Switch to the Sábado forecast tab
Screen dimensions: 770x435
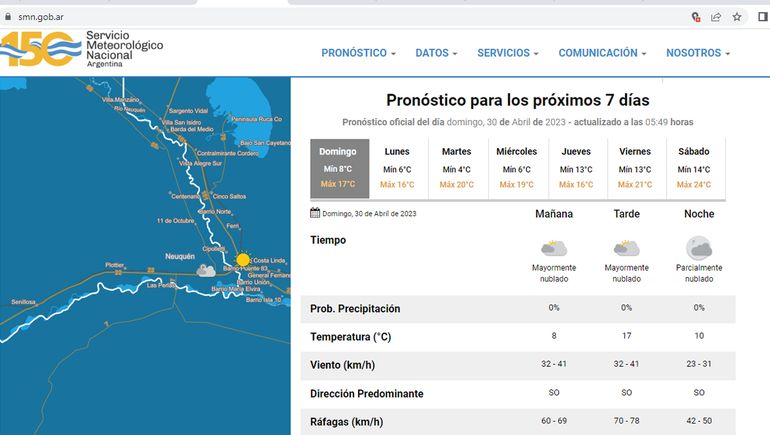(x=694, y=168)
